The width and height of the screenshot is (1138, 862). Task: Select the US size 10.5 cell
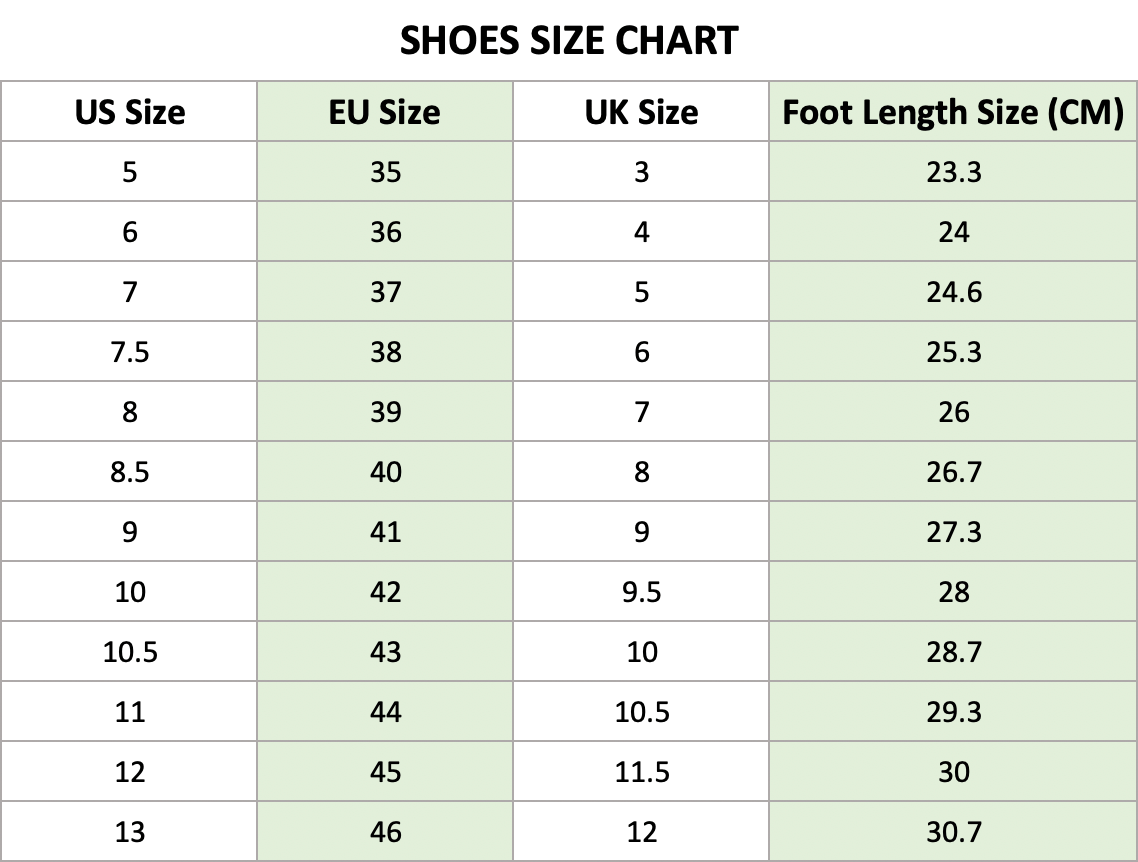tap(129, 652)
